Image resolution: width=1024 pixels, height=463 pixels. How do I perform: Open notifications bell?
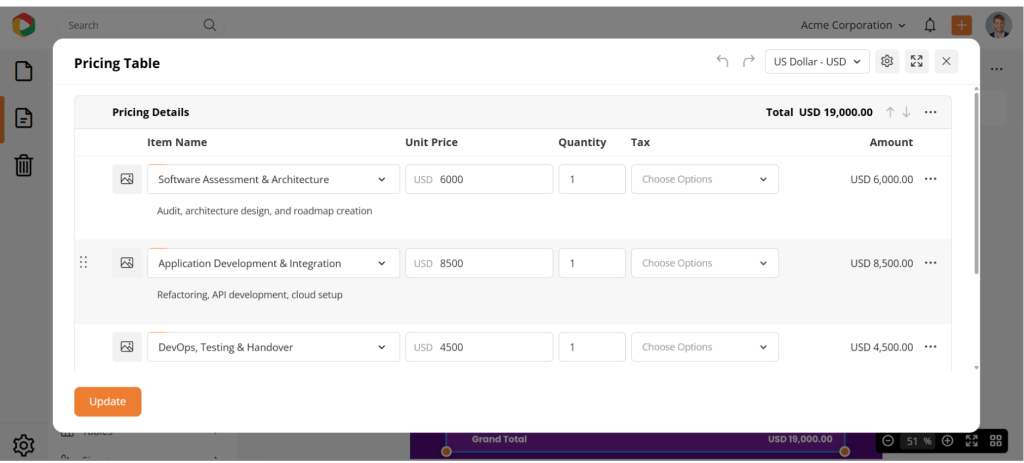[930, 25]
